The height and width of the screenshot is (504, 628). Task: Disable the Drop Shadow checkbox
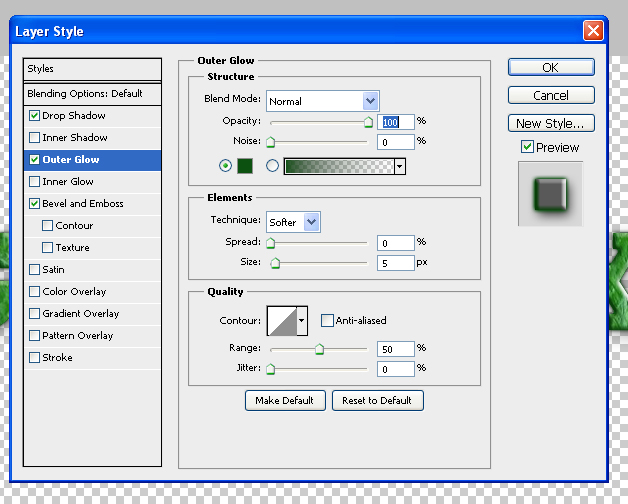click(35, 116)
